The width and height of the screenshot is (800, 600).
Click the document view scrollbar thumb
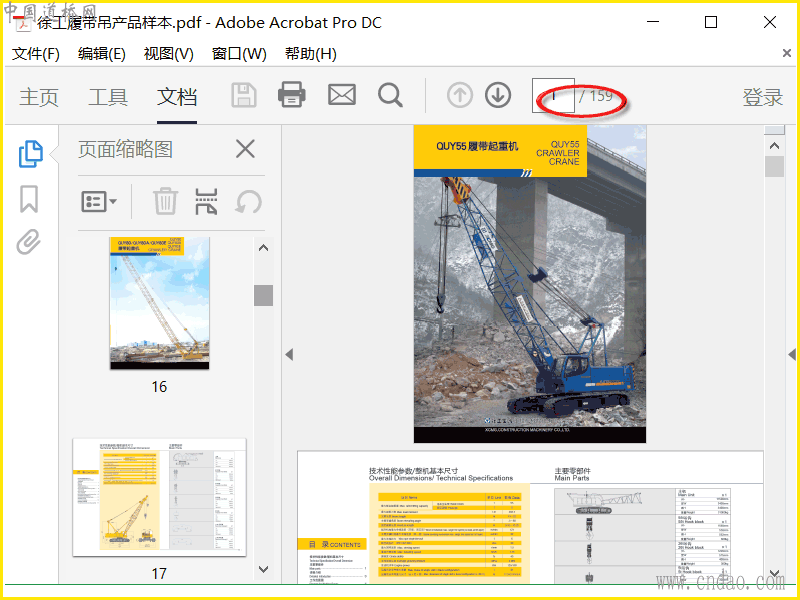pos(774,166)
